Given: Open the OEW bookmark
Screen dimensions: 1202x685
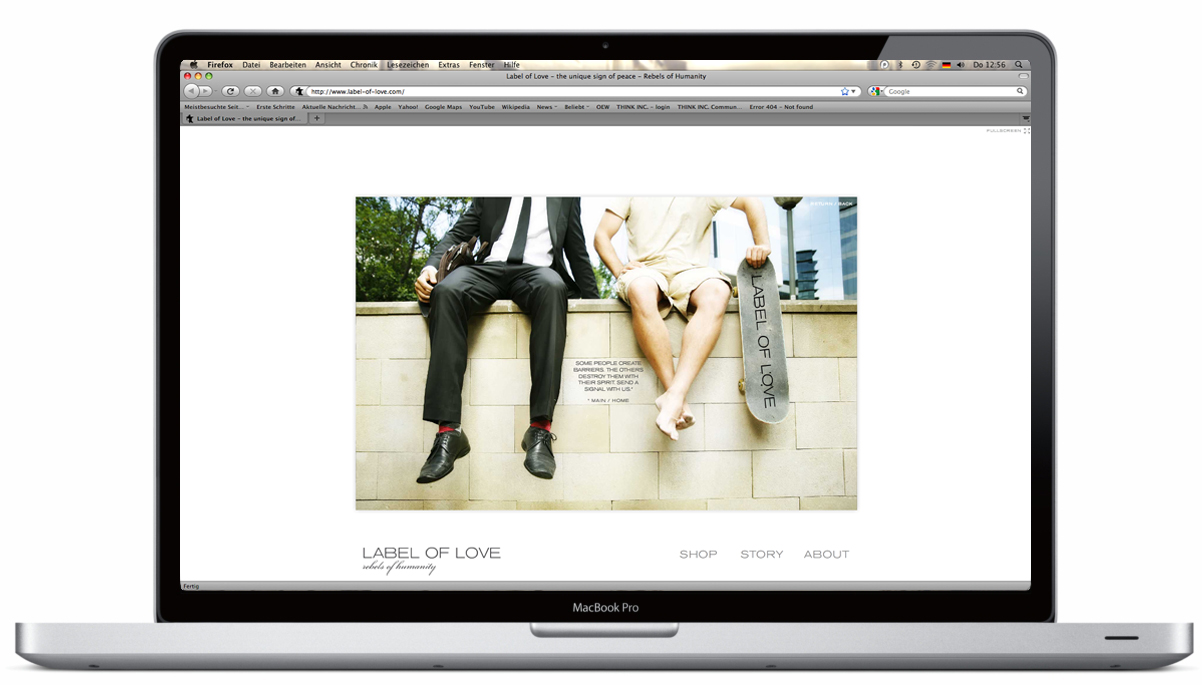Looking at the screenshot, I should click(x=603, y=107).
